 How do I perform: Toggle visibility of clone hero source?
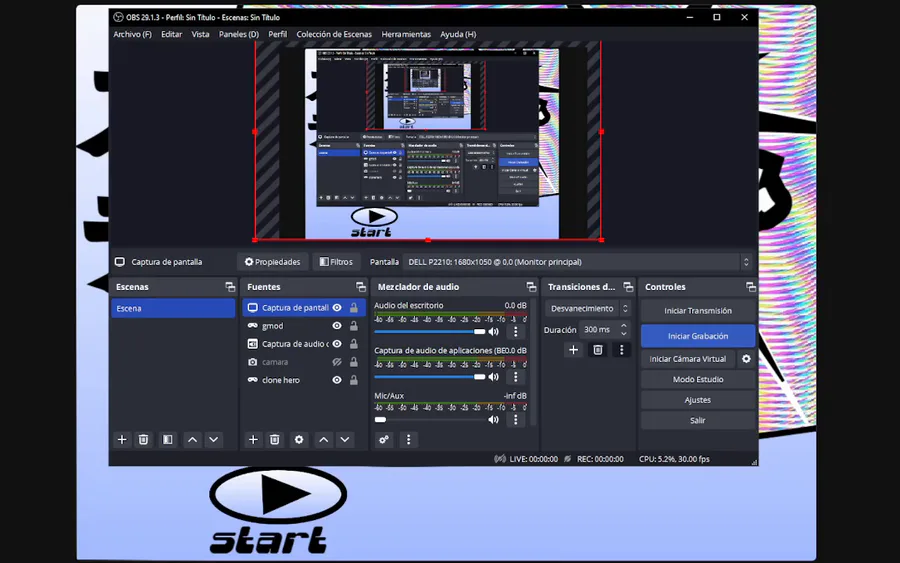(x=337, y=380)
